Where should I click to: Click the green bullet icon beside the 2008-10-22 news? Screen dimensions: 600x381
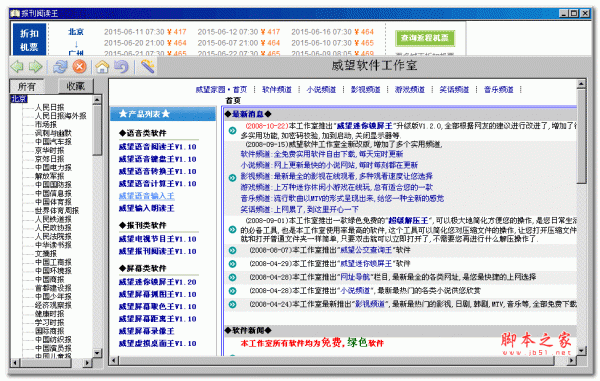(232, 130)
